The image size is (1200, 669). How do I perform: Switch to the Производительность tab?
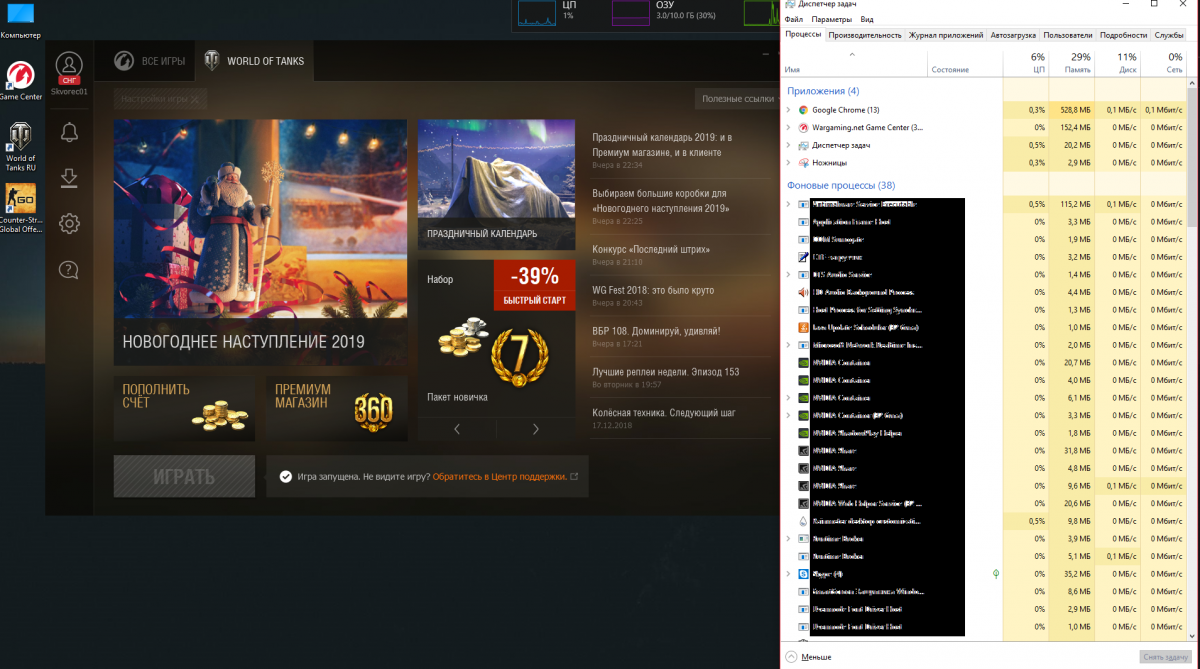point(865,35)
